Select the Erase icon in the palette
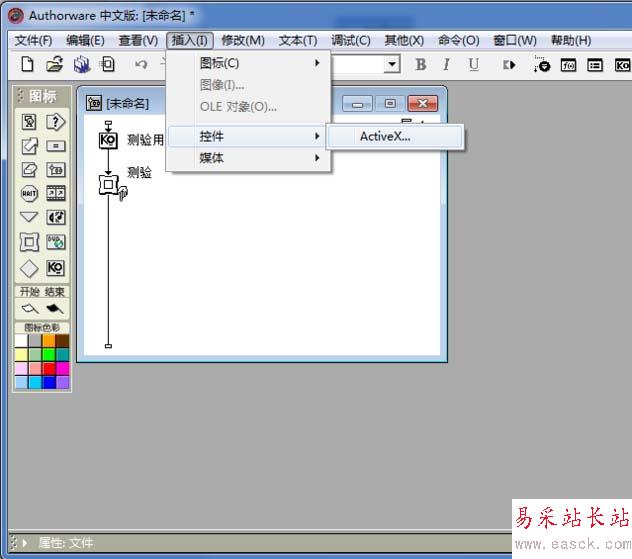This screenshot has height=559, width=632. (x=29, y=170)
